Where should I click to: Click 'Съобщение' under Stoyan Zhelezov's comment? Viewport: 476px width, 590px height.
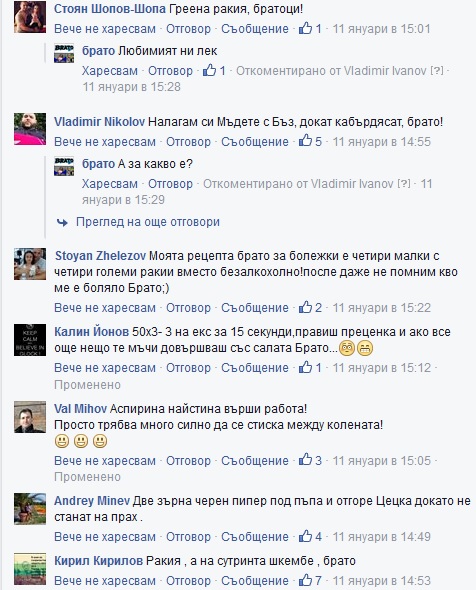click(x=255, y=308)
